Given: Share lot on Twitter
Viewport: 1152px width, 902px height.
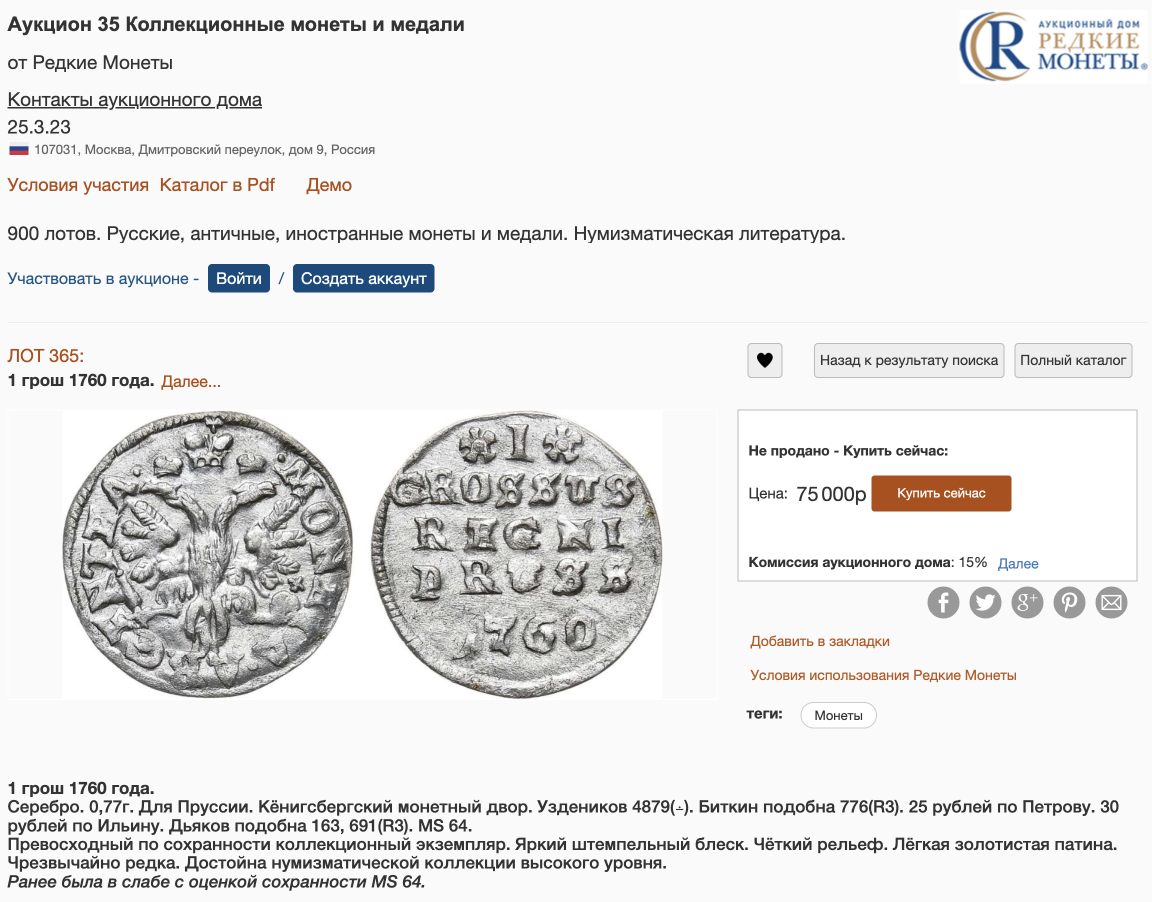Looking at the screenshot, I should click(985, 602).
